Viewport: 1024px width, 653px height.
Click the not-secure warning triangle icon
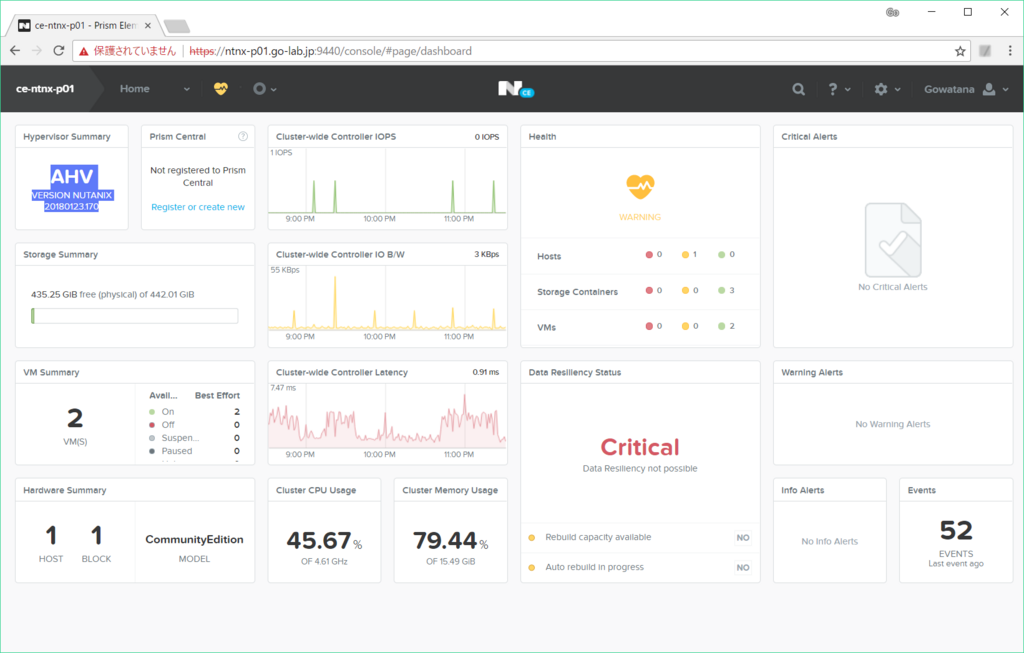coord(84,51)
